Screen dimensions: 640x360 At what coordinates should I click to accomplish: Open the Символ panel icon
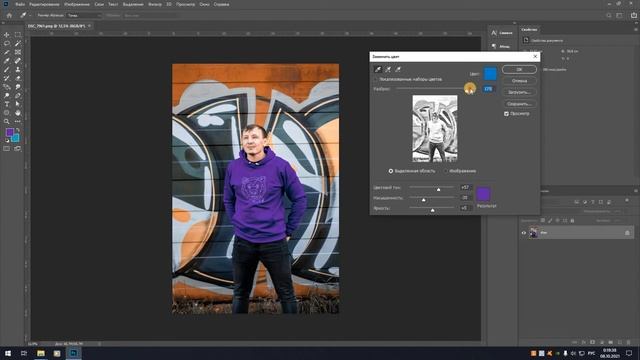coord(494,33)
